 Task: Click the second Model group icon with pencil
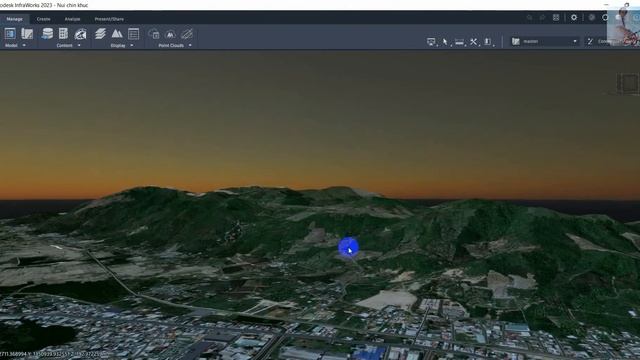[27, 33]
